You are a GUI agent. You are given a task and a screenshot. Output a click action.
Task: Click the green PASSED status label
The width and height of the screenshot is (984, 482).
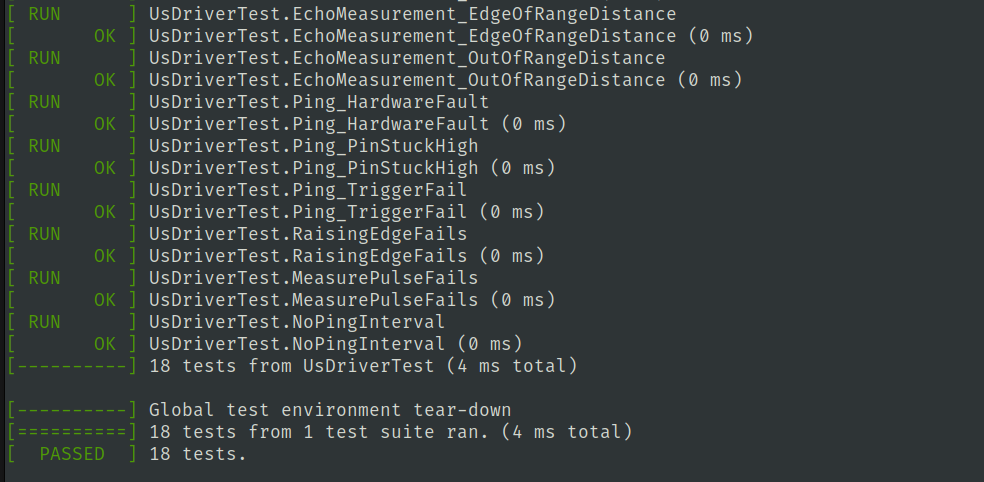point(71,454)
